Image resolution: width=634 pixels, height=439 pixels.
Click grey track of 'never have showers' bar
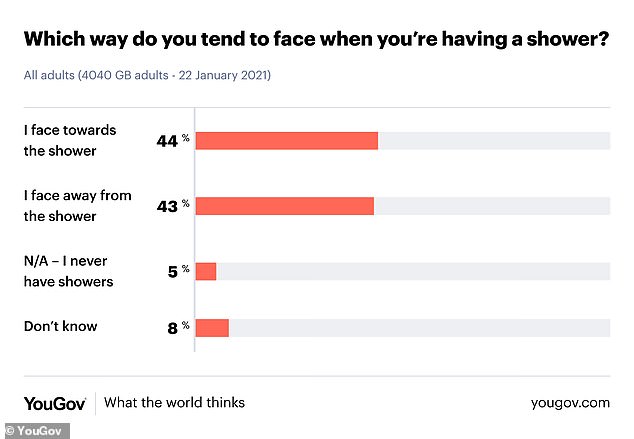pos(412,271)
